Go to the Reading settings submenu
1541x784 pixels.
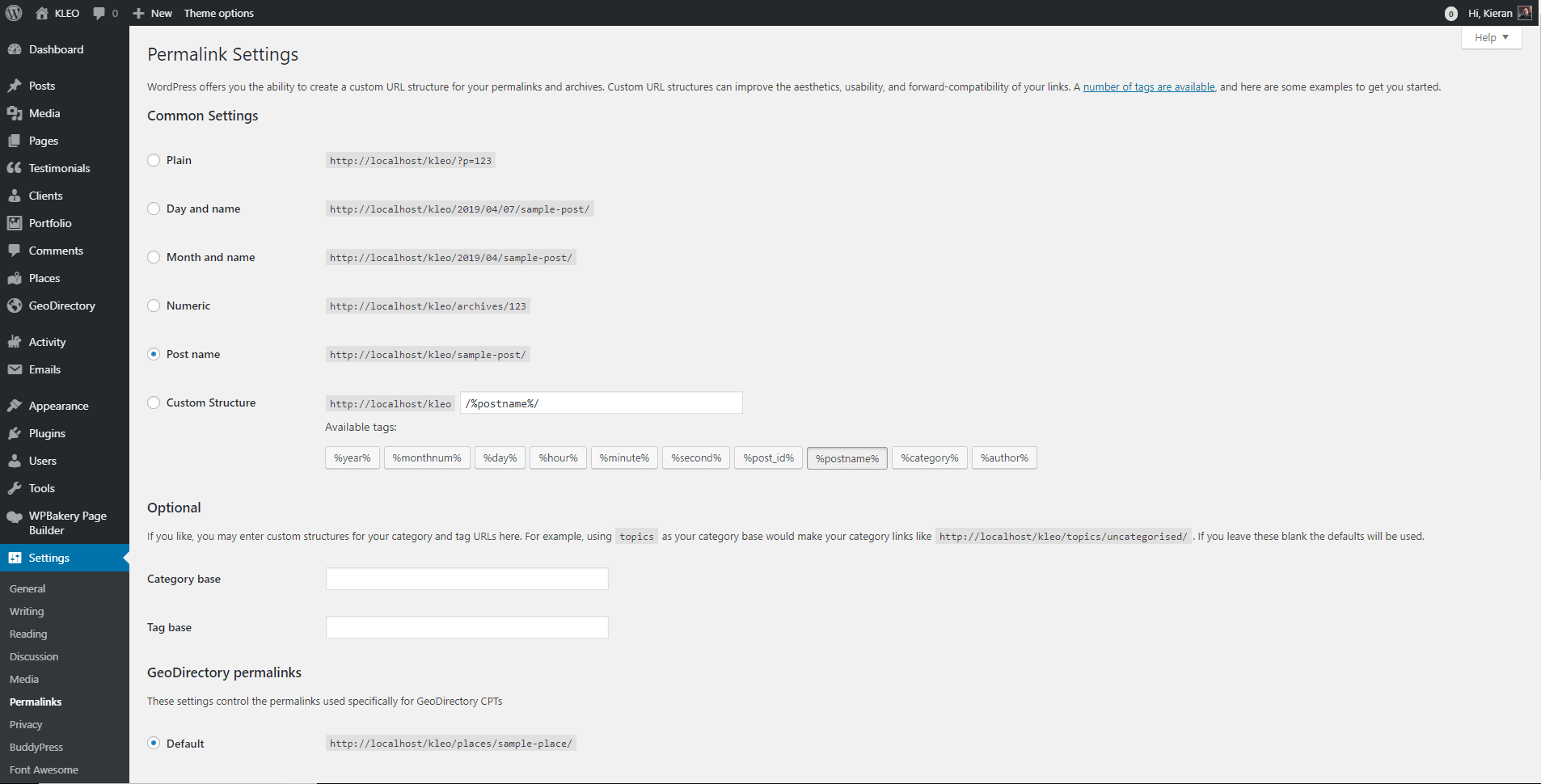coord(28,634)
